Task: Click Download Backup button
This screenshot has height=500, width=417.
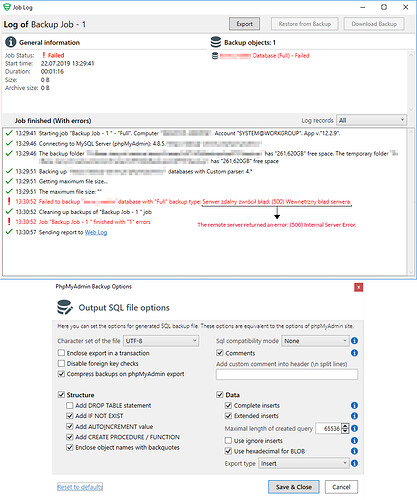Action: tap(374, 24)
